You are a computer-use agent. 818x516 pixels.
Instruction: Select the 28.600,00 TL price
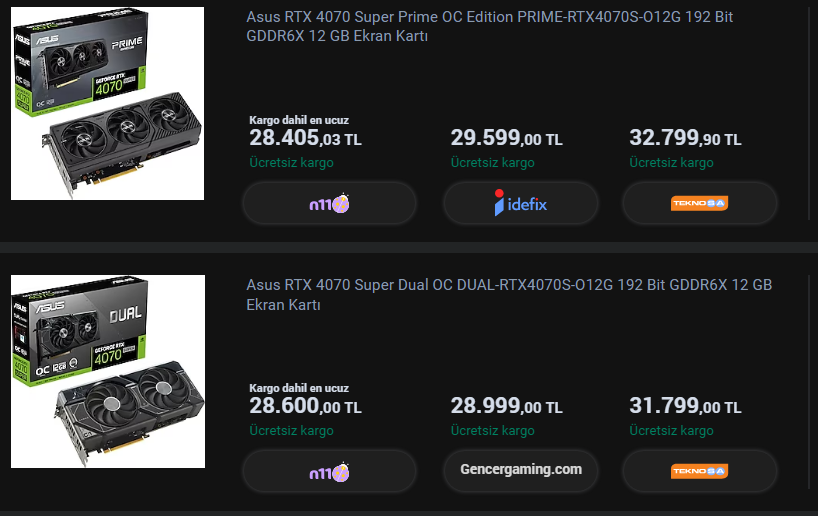click(x=305, y=406)
